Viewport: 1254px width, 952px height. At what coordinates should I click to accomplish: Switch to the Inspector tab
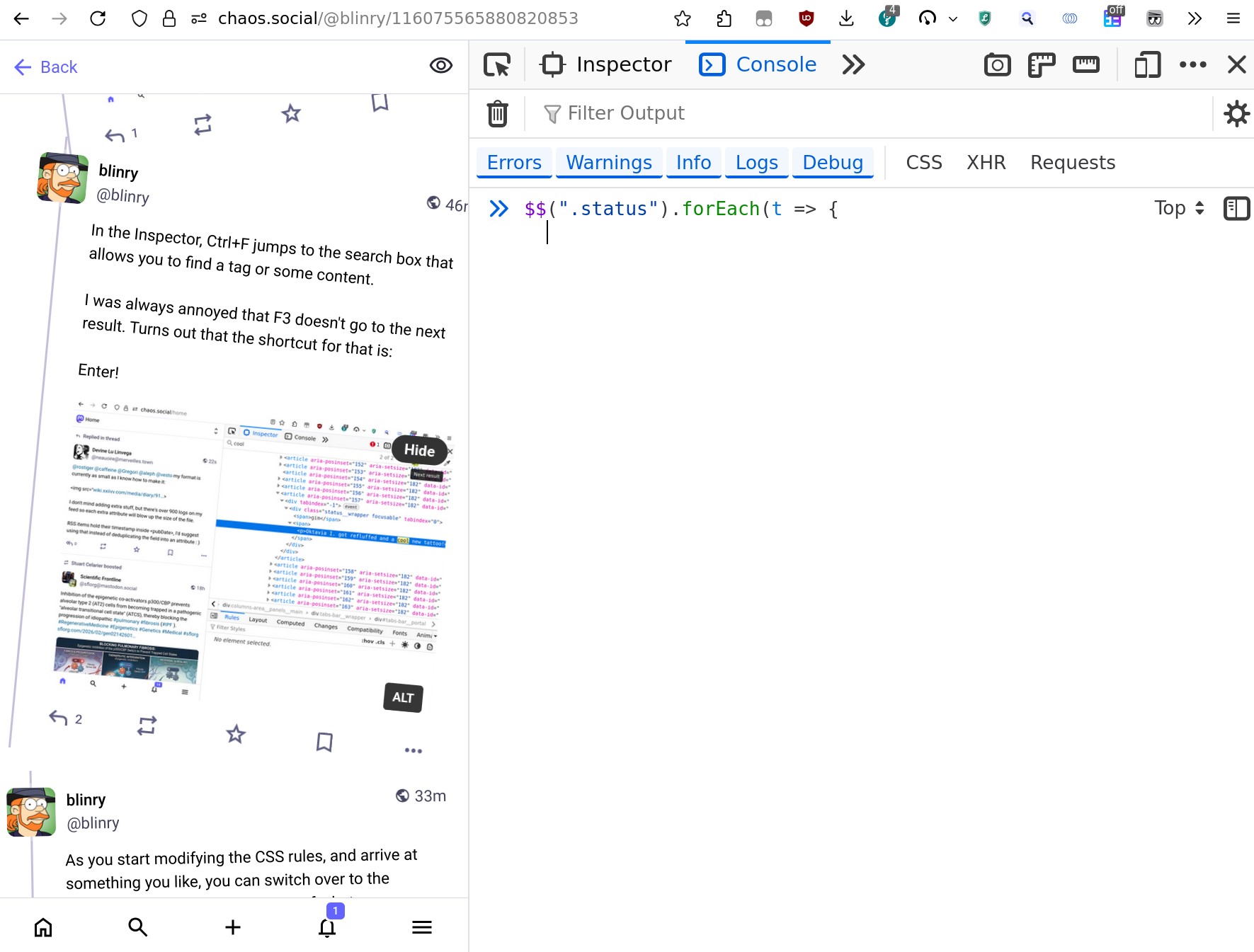pyautogui.click(x=606, y=65)
